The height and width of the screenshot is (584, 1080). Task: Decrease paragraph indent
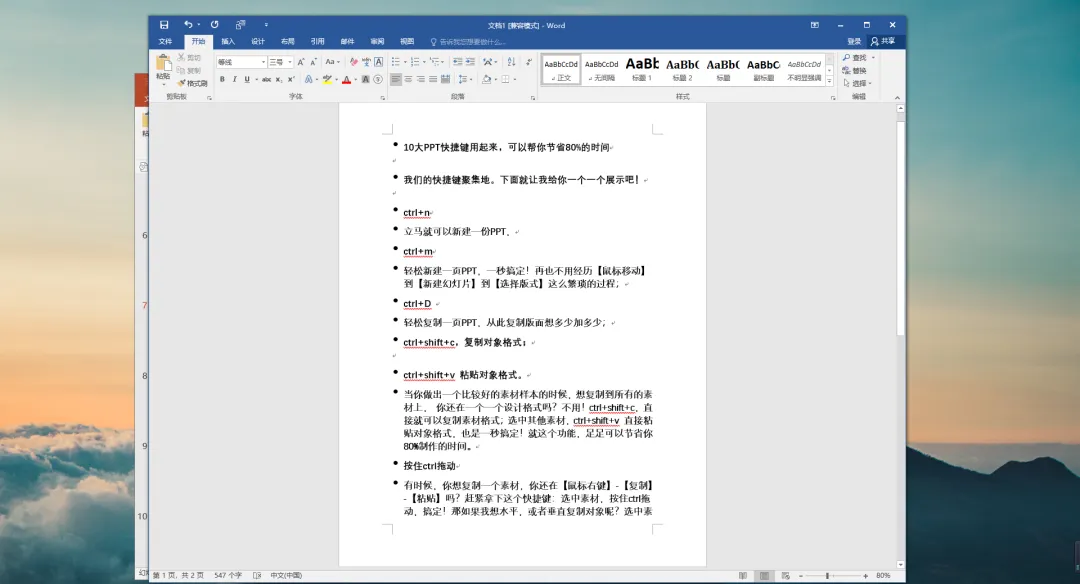(457, 62)
